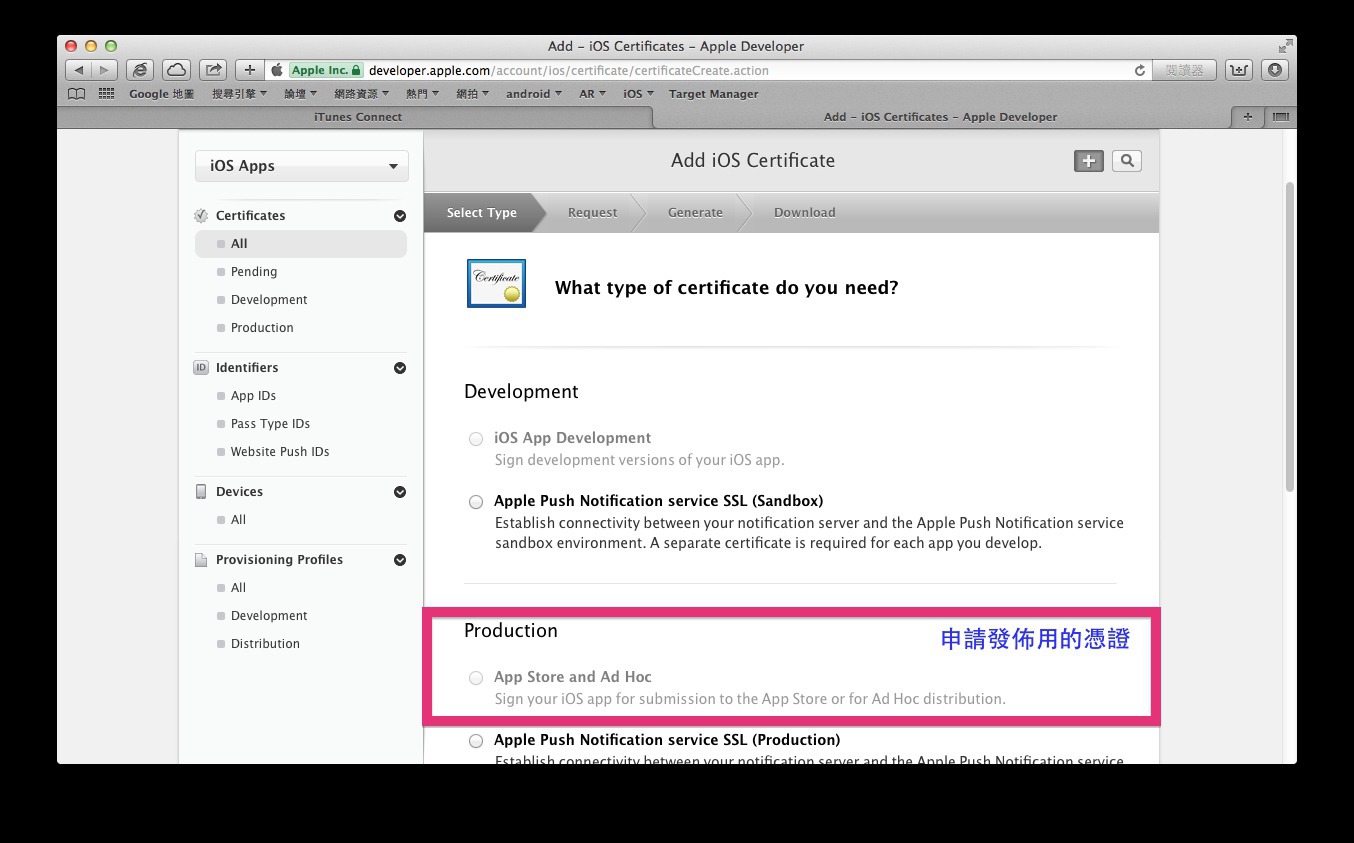Viewport: 1354px width, 843px height.
Task: Click the Share button in Safari toolbar
Action: (213, 70)
